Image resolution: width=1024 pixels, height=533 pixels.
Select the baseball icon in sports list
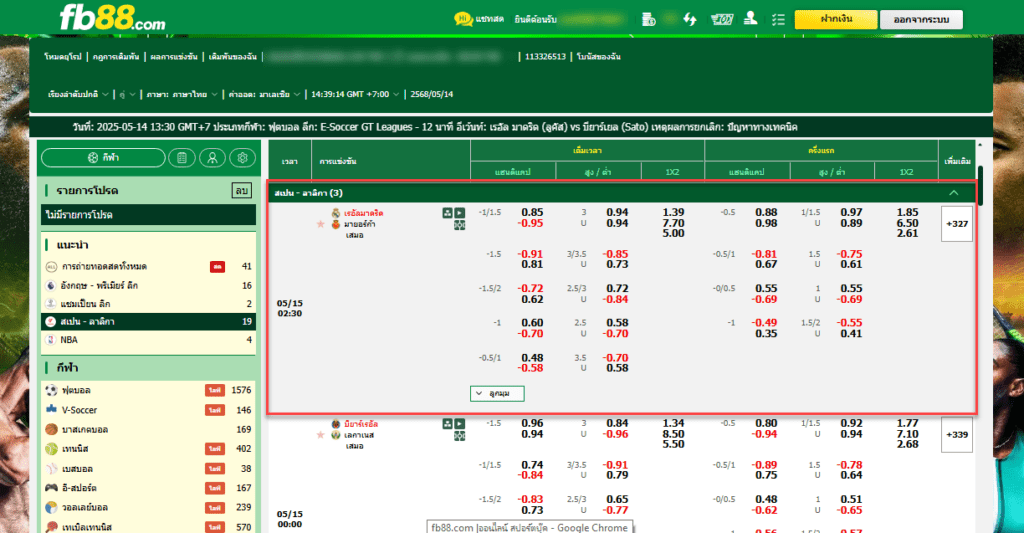tap(52, 468)
